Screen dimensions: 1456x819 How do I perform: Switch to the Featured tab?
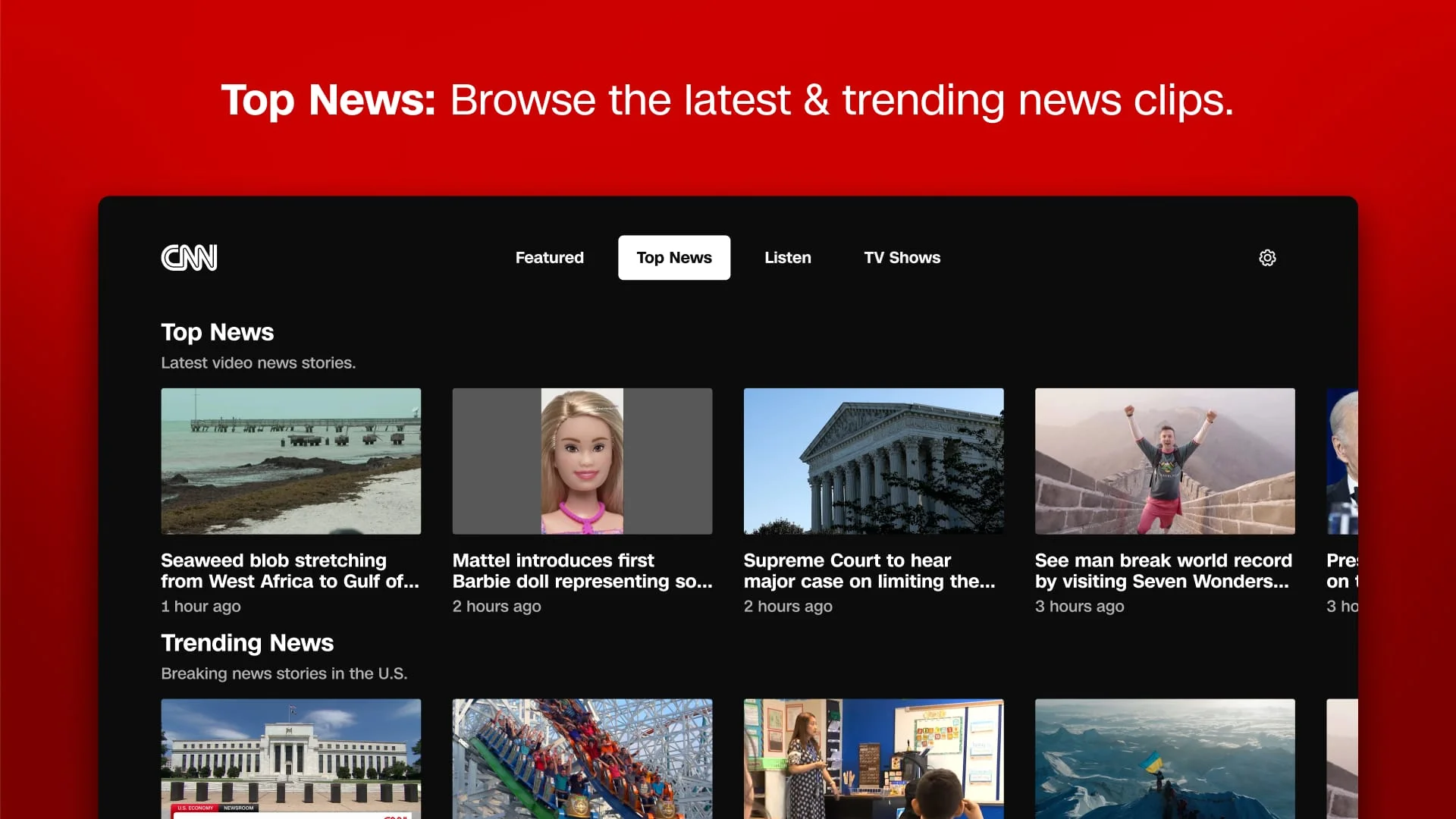coord(549,258)
